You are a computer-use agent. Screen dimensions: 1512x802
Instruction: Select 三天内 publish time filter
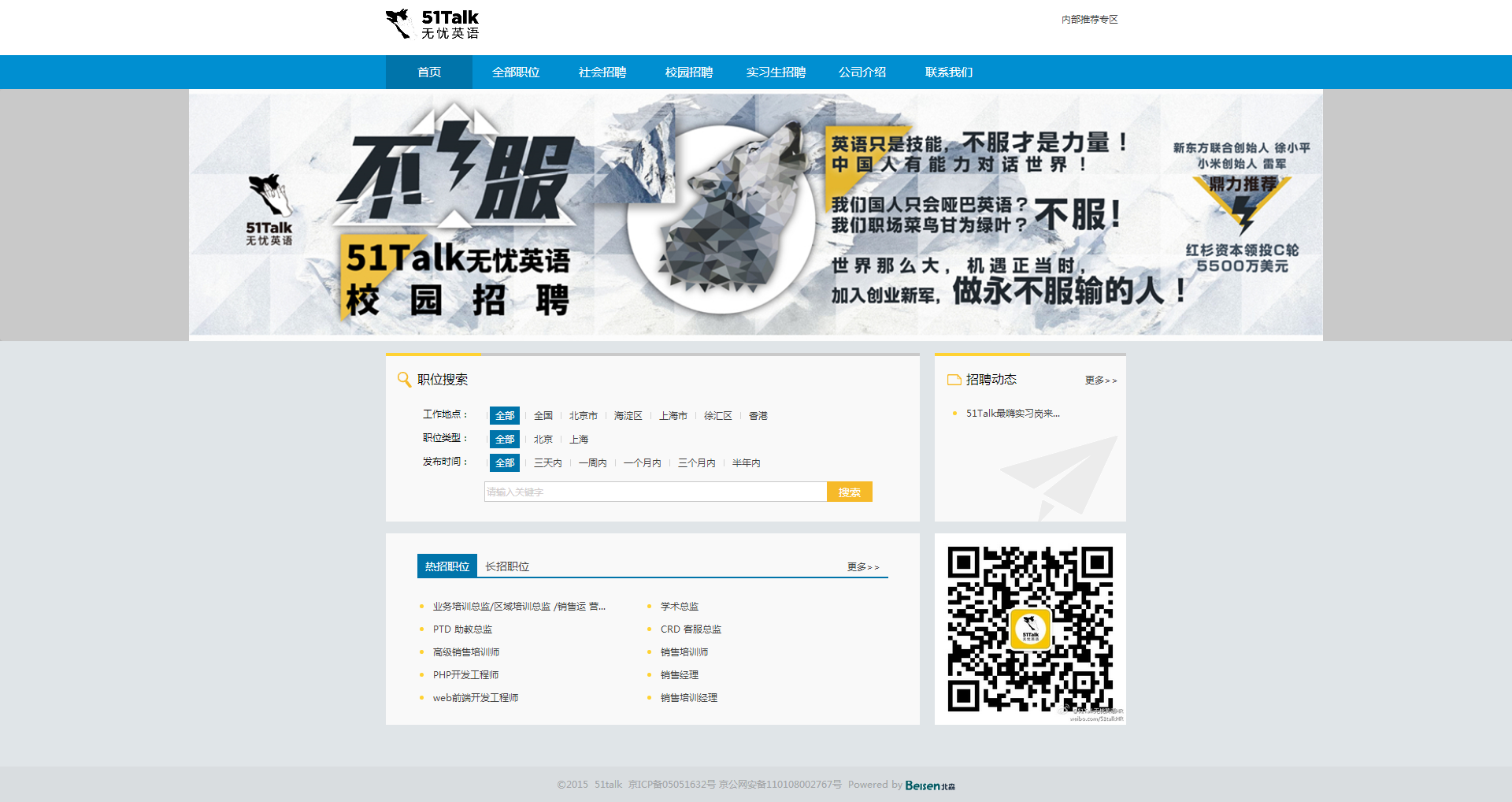pos(548,463)
